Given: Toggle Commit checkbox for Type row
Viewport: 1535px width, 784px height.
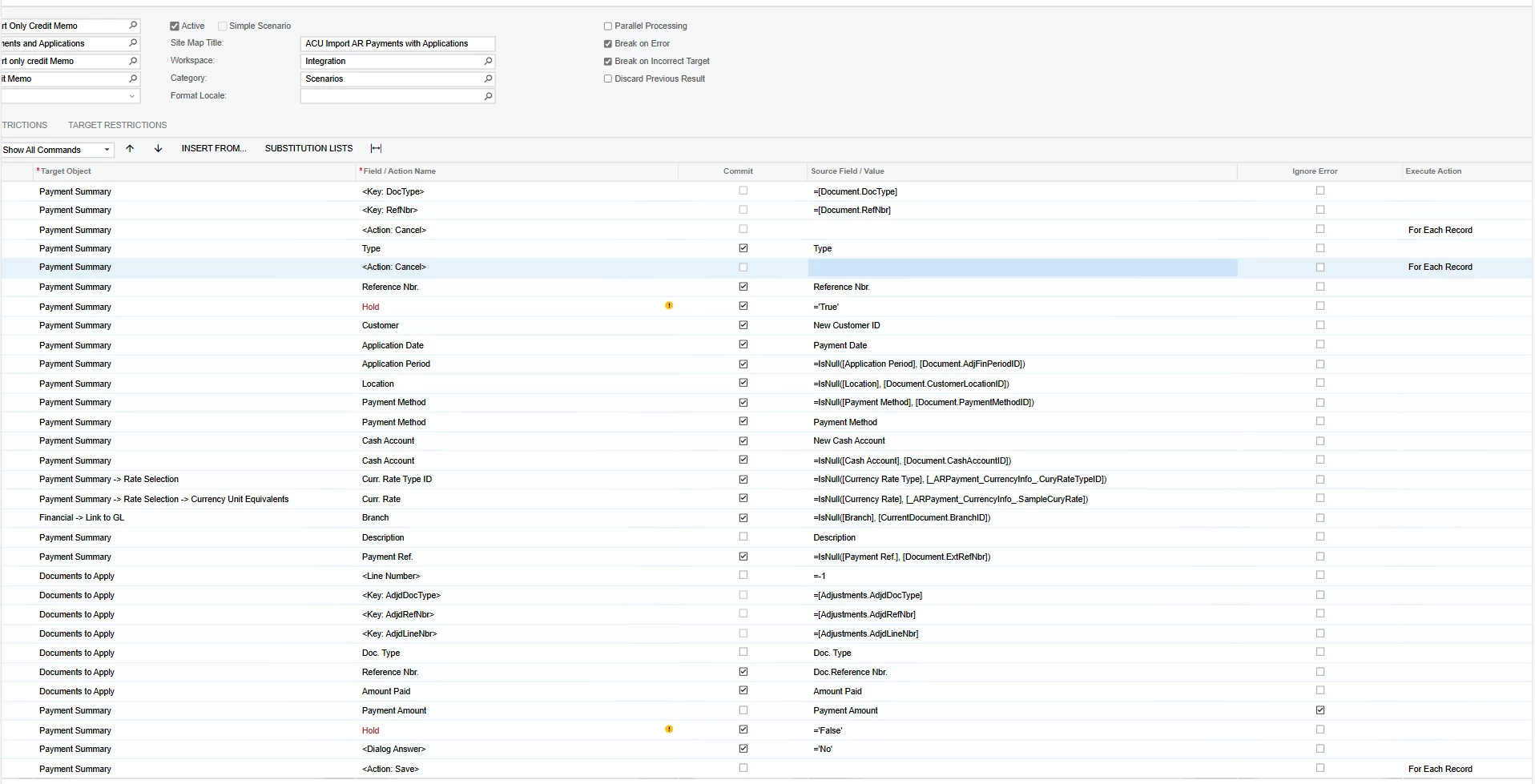Looking at the screenshot, I should pyautogui.click(x=743, y=248).
